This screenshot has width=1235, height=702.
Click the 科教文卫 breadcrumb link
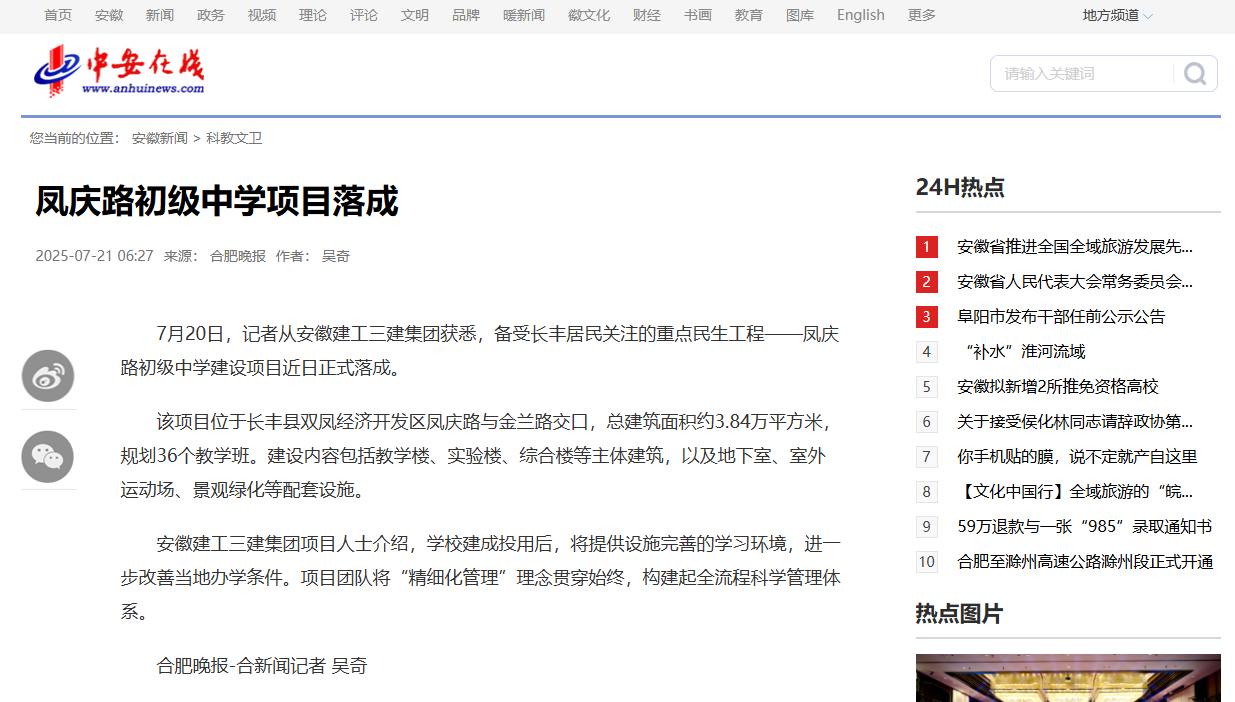(234, 138)
